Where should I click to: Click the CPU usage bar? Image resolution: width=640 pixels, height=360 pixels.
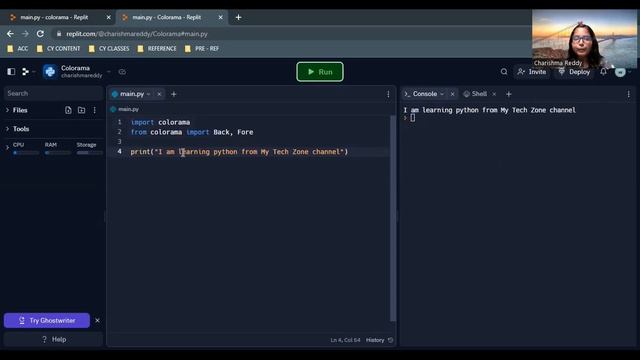click(x=26, y=153)
